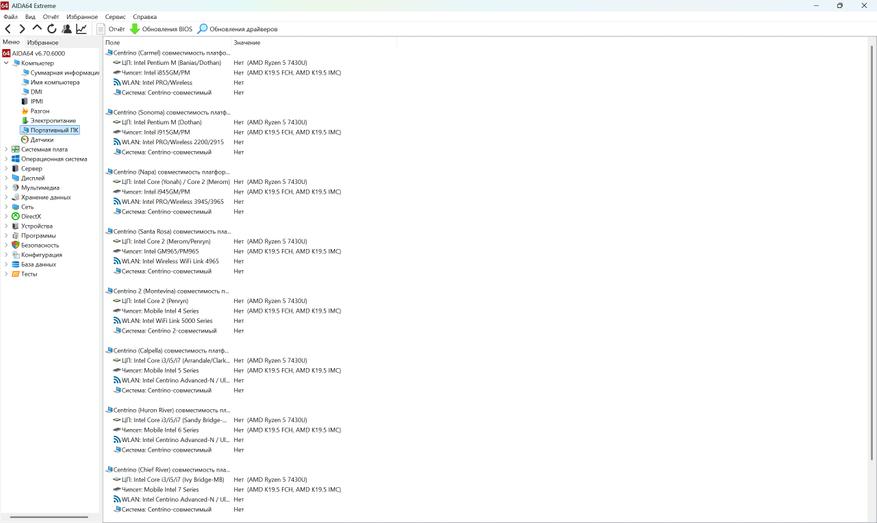This screenshot has width=877, height=523.
Task: Open the Справка menu
Action: (x=145, y=17)
